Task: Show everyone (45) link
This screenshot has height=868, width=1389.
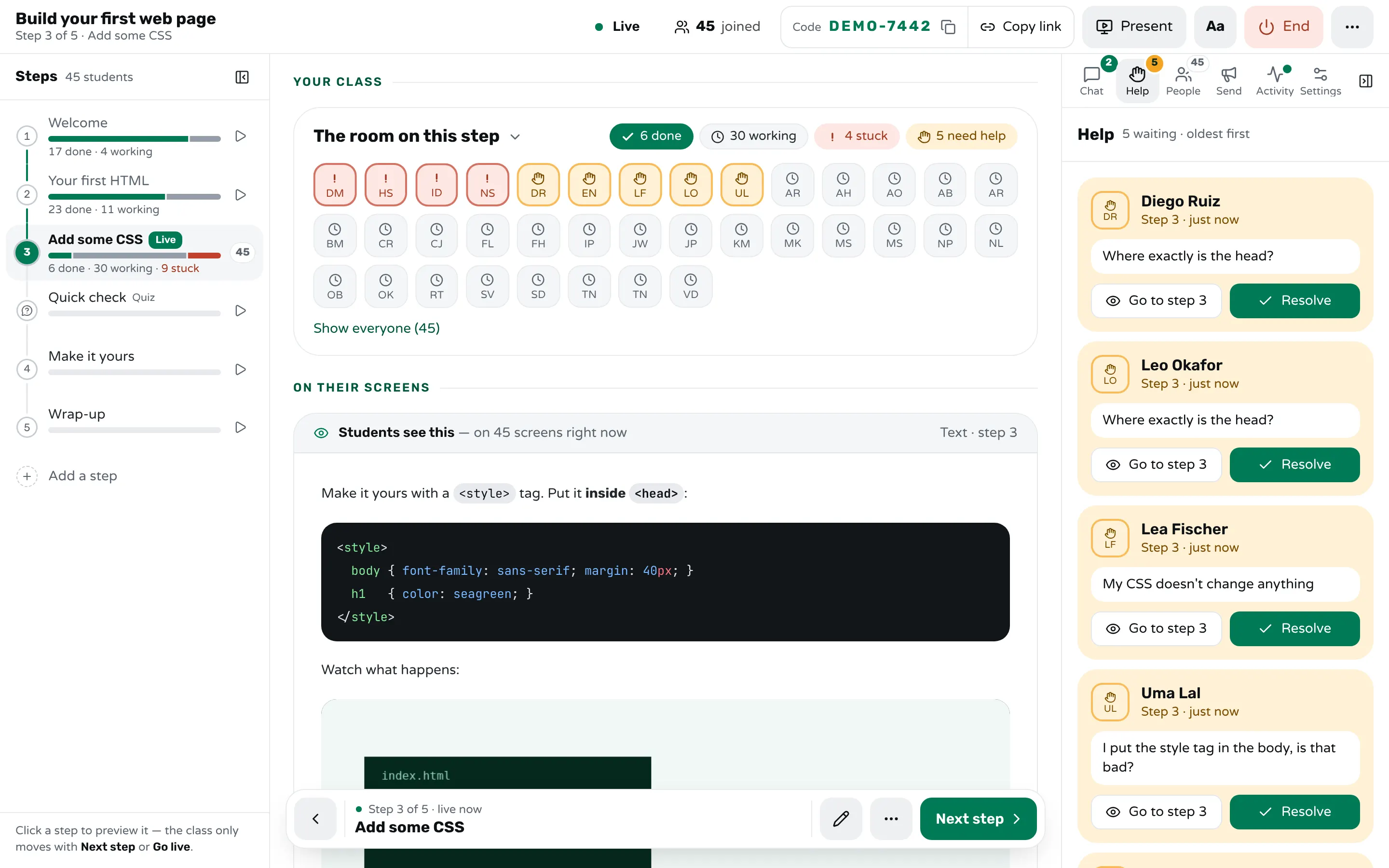Action: pyautogui.click(x=377, y=328)
